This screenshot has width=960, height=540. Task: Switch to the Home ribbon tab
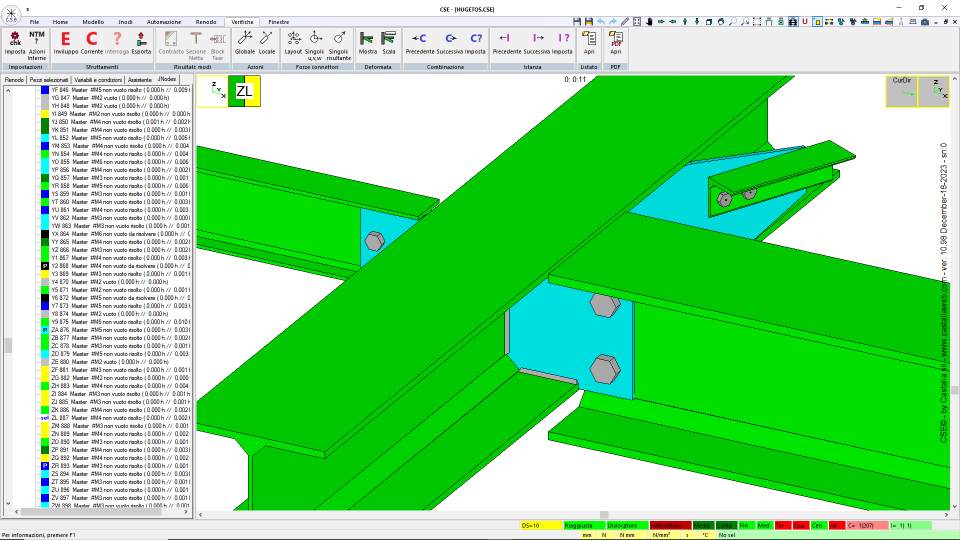coord(60,22)
